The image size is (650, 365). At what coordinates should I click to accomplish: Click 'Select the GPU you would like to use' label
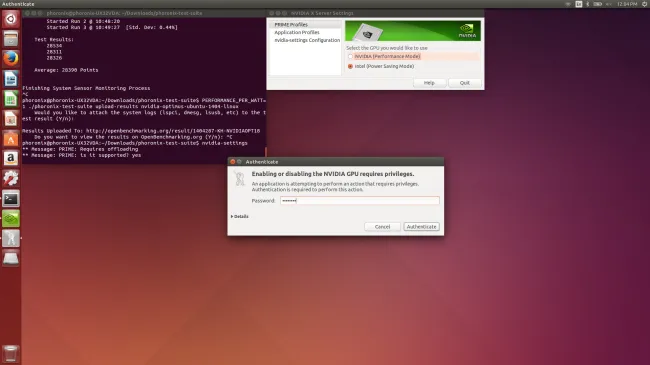pos(387,48)
